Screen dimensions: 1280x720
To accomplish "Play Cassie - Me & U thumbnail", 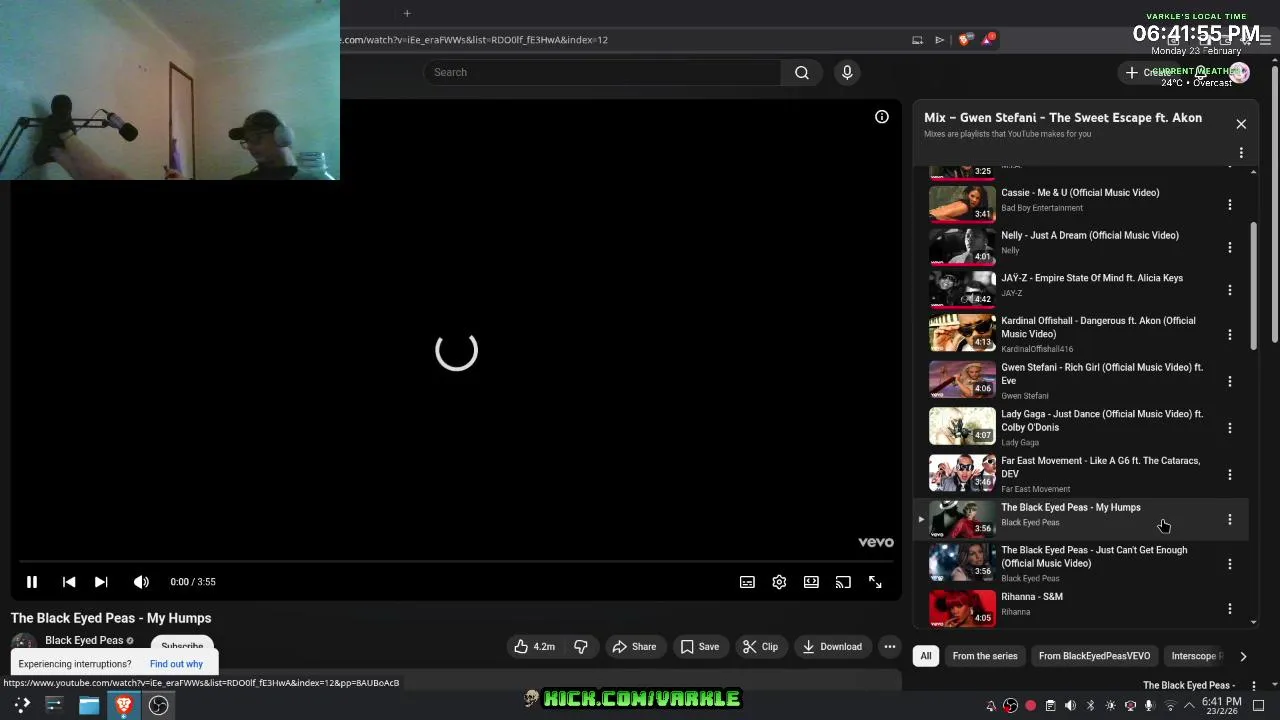I will click(962, 204).
